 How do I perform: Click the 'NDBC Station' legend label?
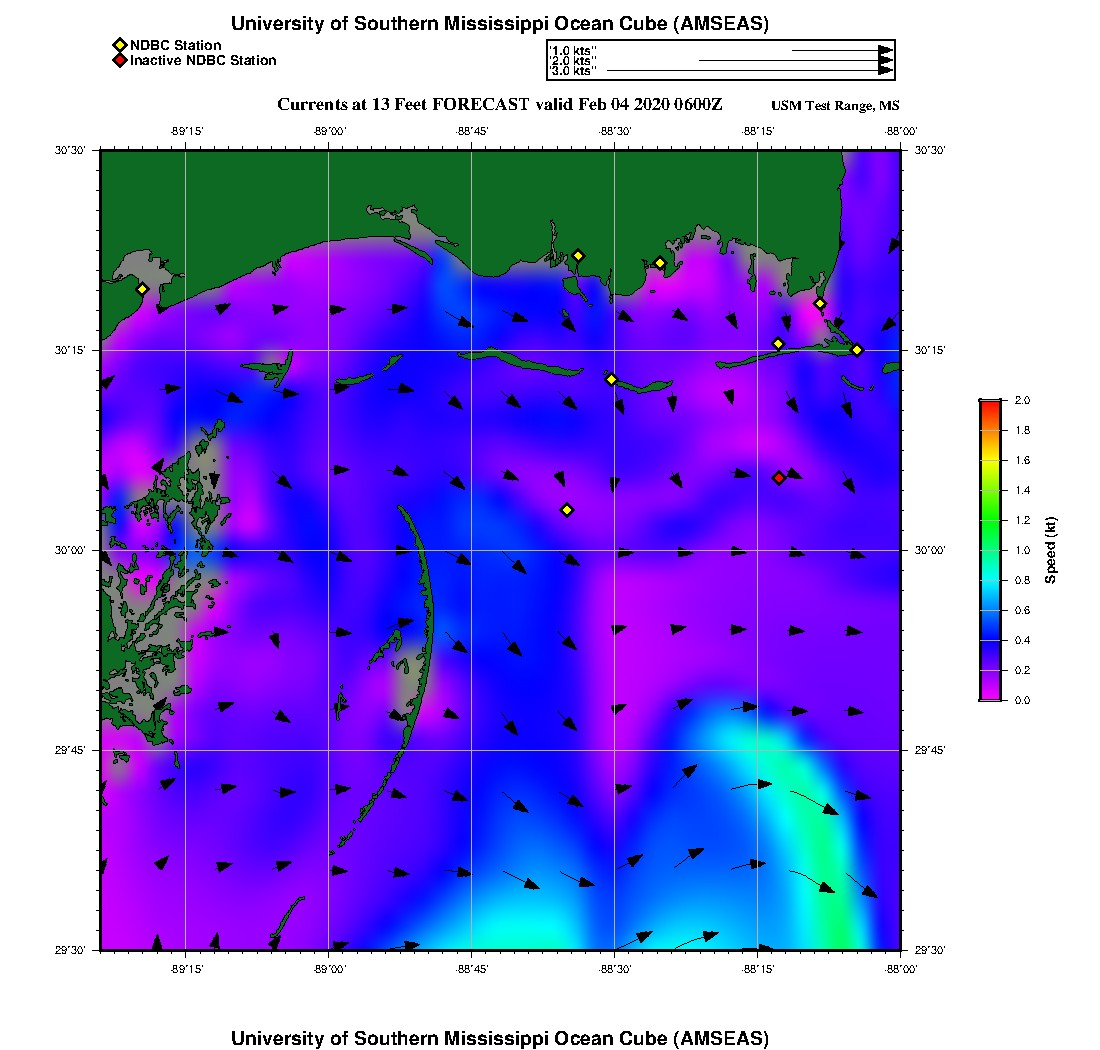coord(176,45)
